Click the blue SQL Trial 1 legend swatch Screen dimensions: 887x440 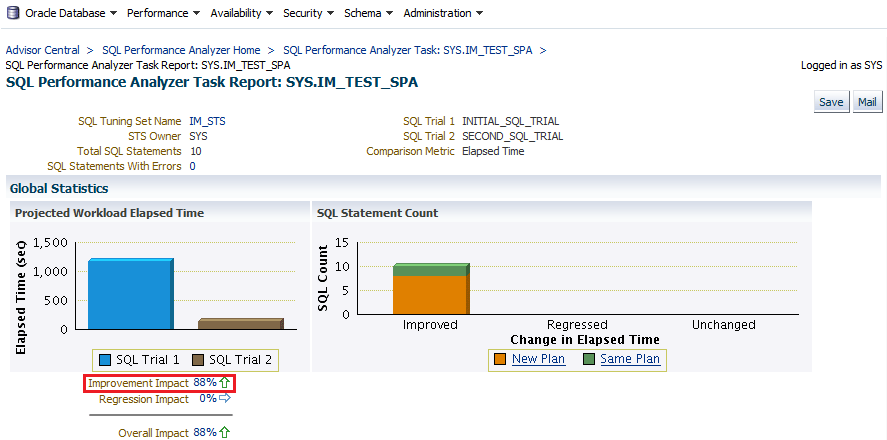click(x=105, y=360)
